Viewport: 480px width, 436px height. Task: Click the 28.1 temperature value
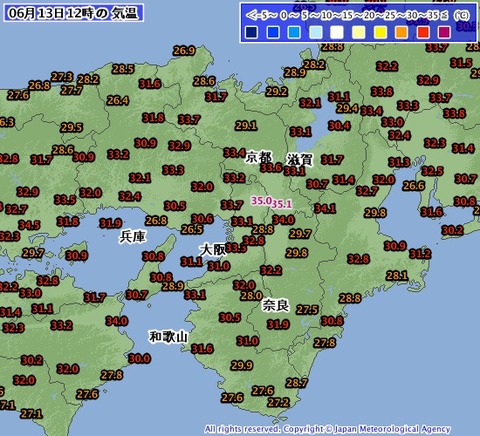tap(397, 276)
